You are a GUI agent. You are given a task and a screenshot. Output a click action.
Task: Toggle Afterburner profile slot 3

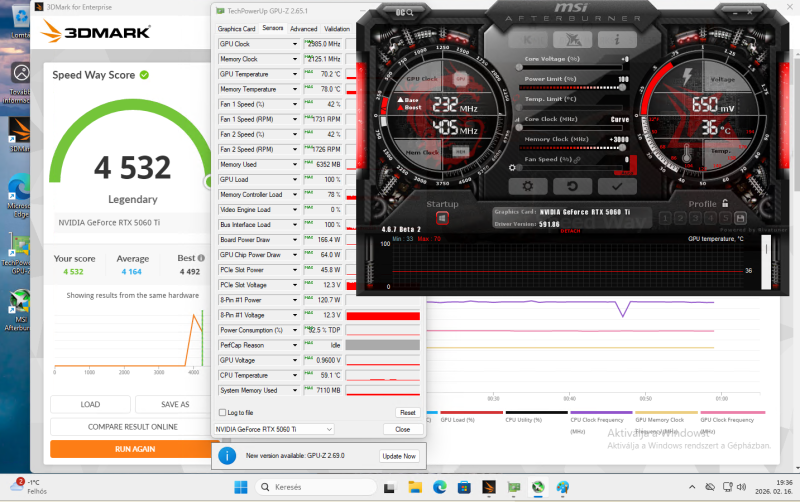tap(695, 218)
